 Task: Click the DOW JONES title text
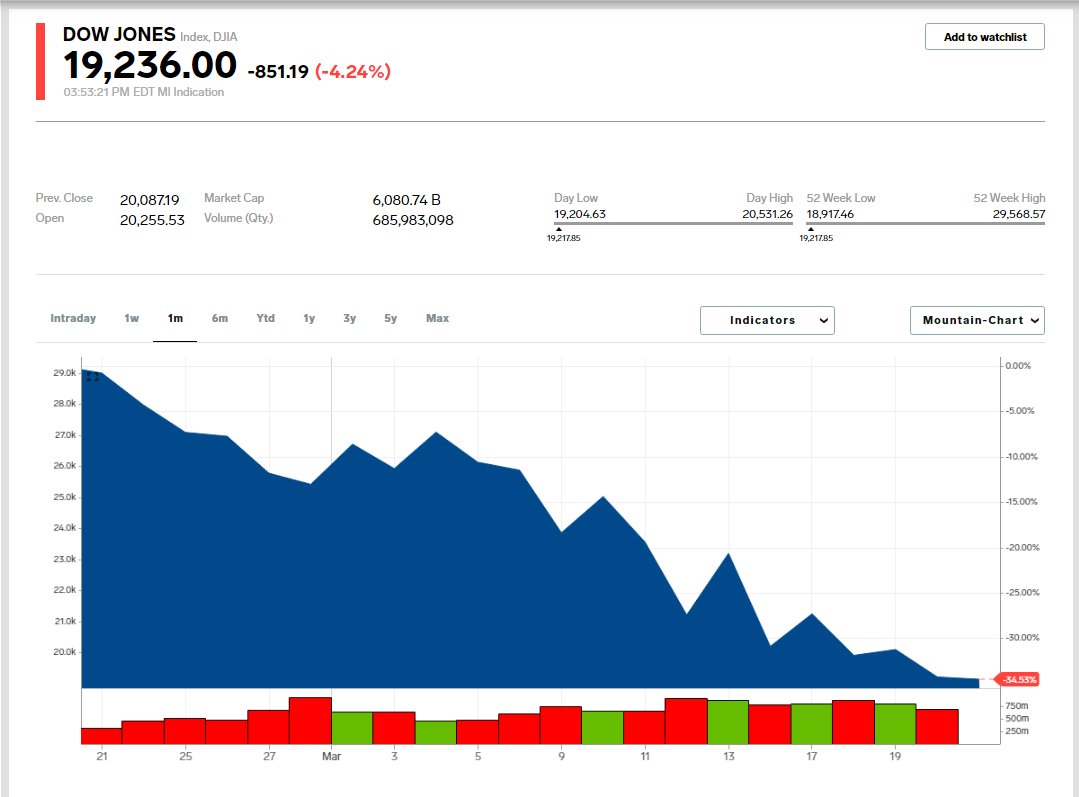click(x=119, y=34)
